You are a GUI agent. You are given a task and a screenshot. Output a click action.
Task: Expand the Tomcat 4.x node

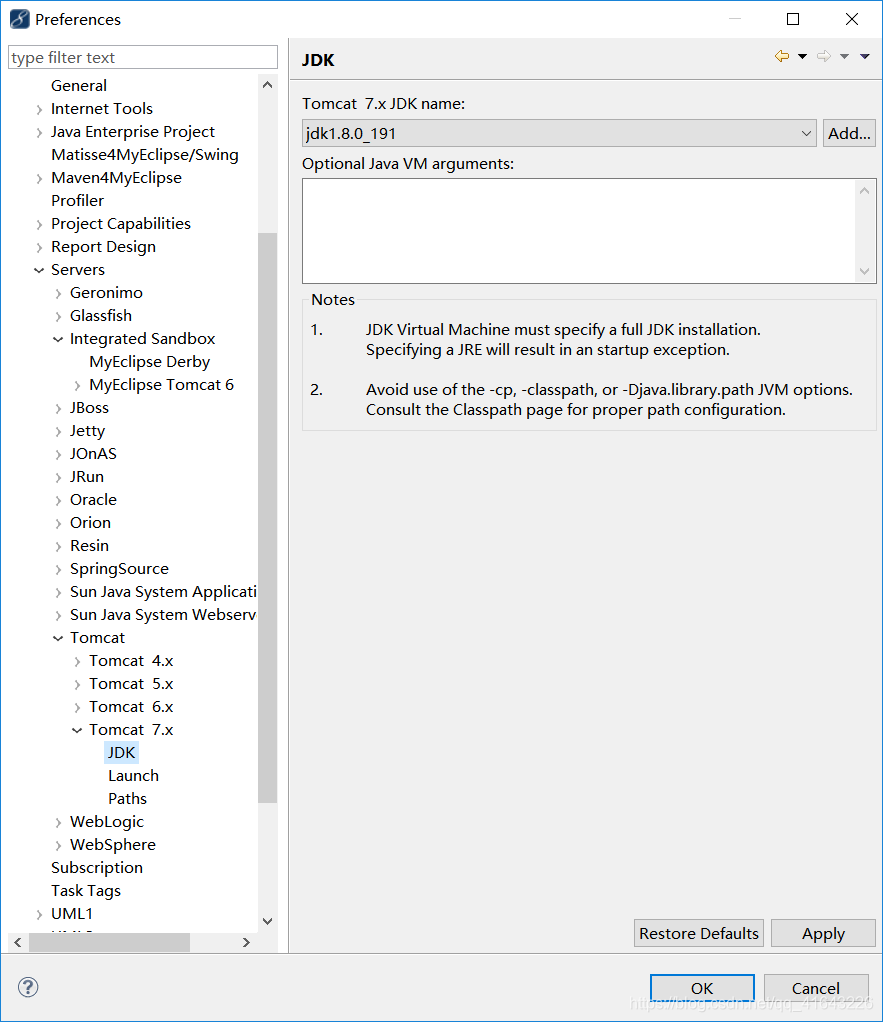point(77,662)
